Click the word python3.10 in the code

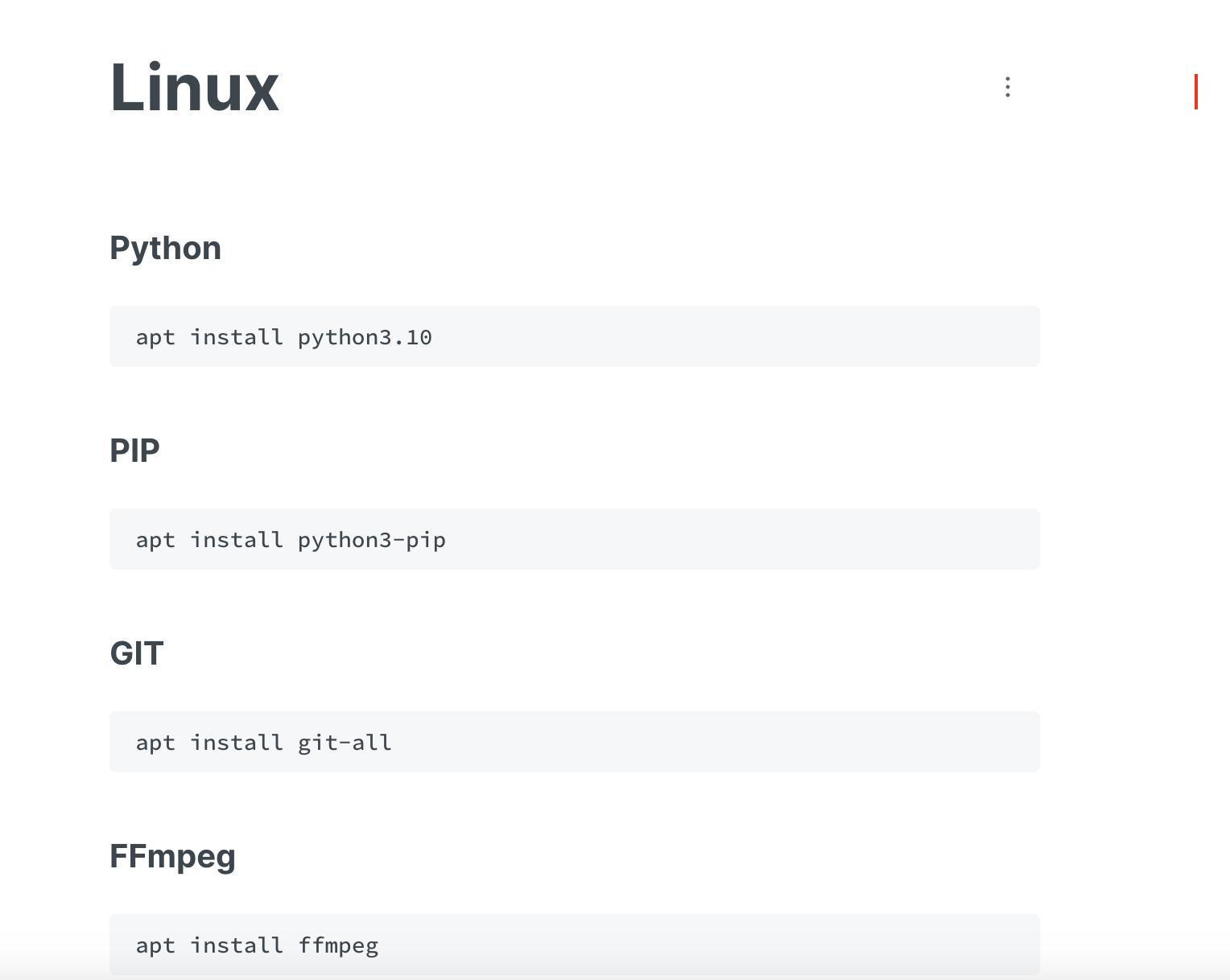point(365,338)
